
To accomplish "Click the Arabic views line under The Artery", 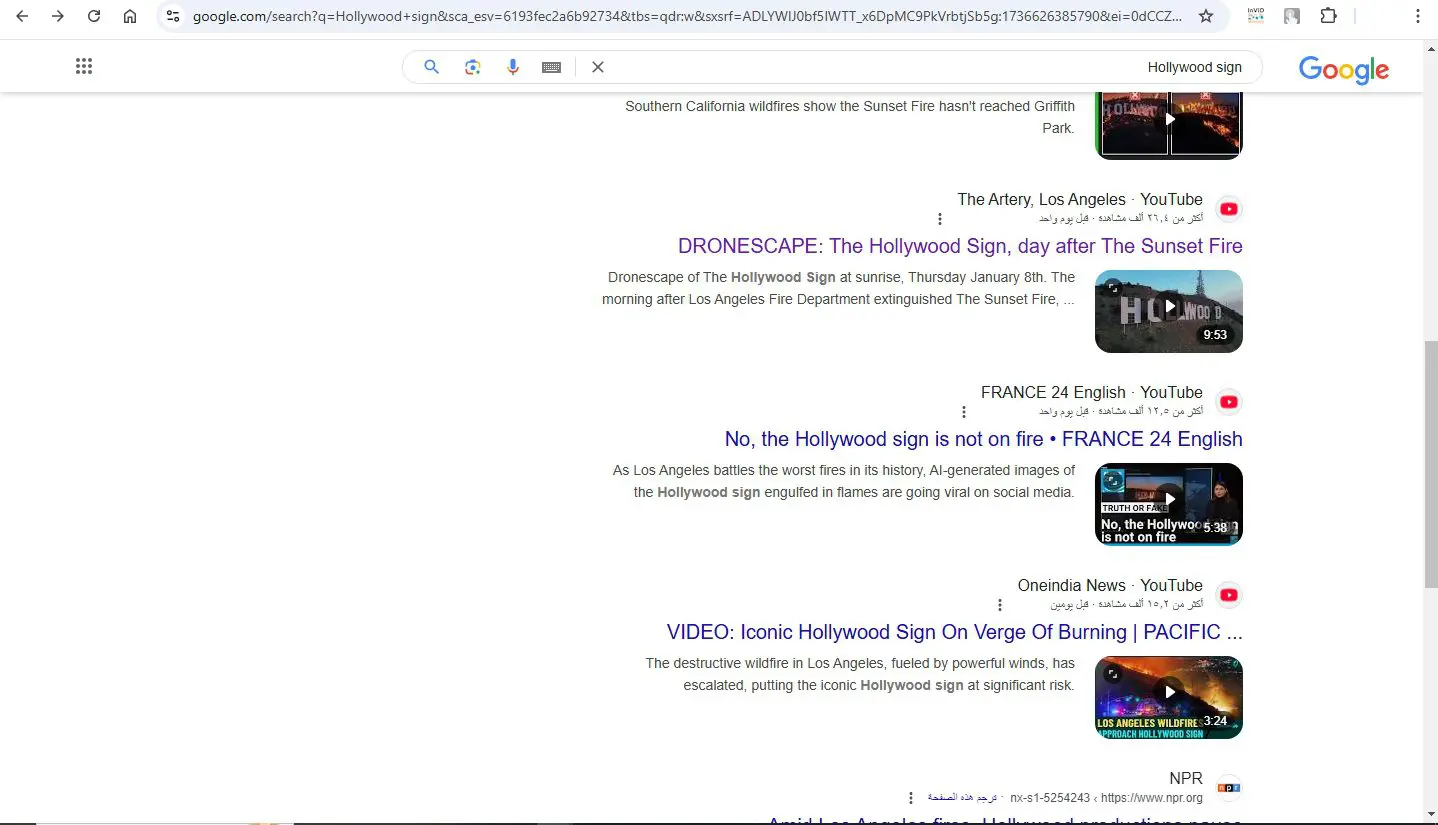I will (1121, 218).
